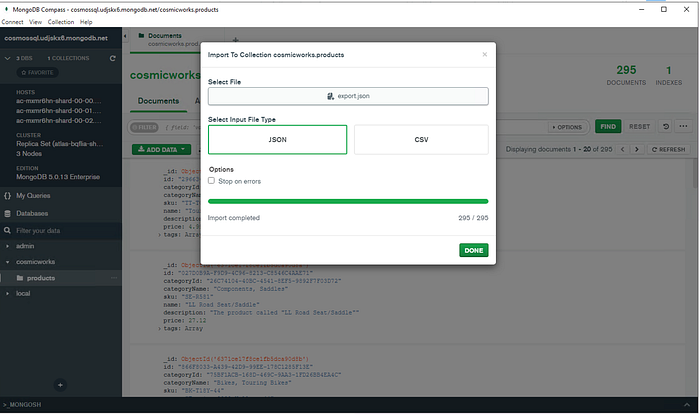Click the Filter your data field

[61, 231]
